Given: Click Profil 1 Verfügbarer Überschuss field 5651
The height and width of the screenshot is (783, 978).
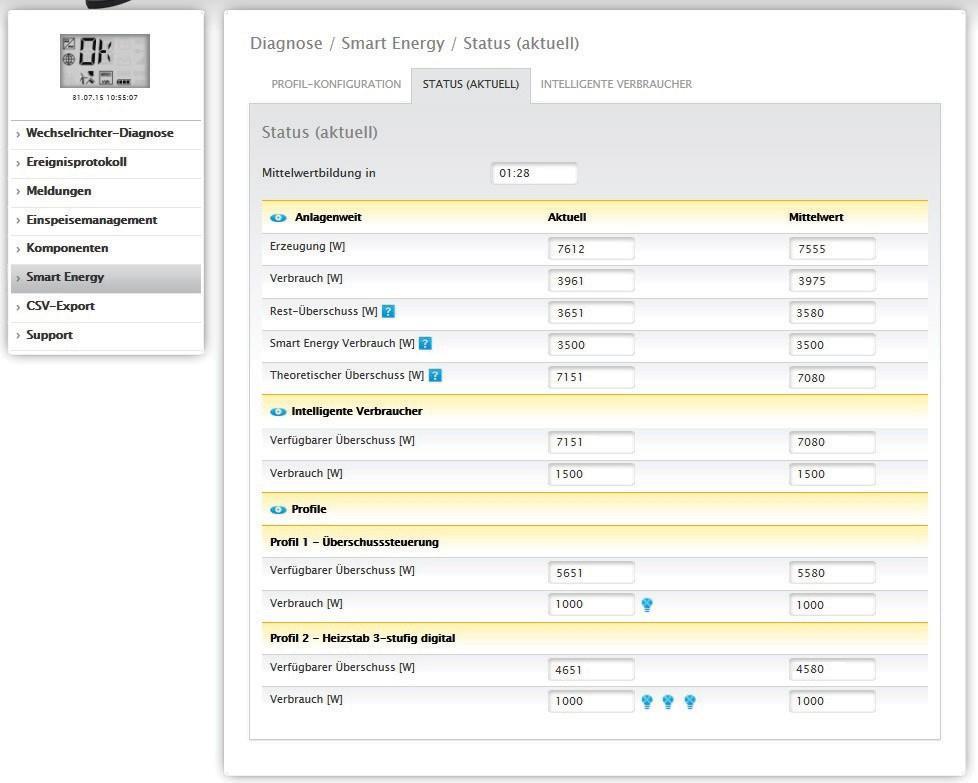Looking at the screenshot, I should (591, 573).
